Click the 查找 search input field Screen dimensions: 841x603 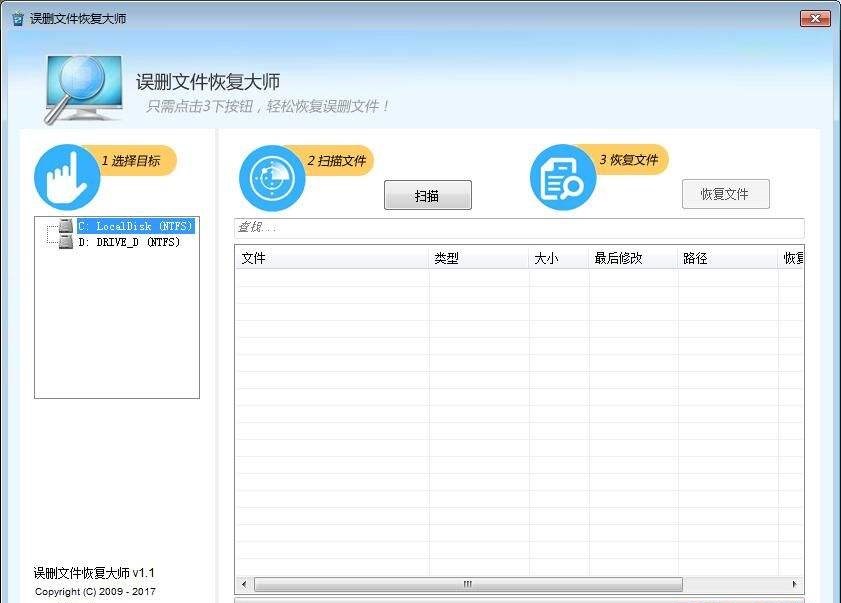519,227
